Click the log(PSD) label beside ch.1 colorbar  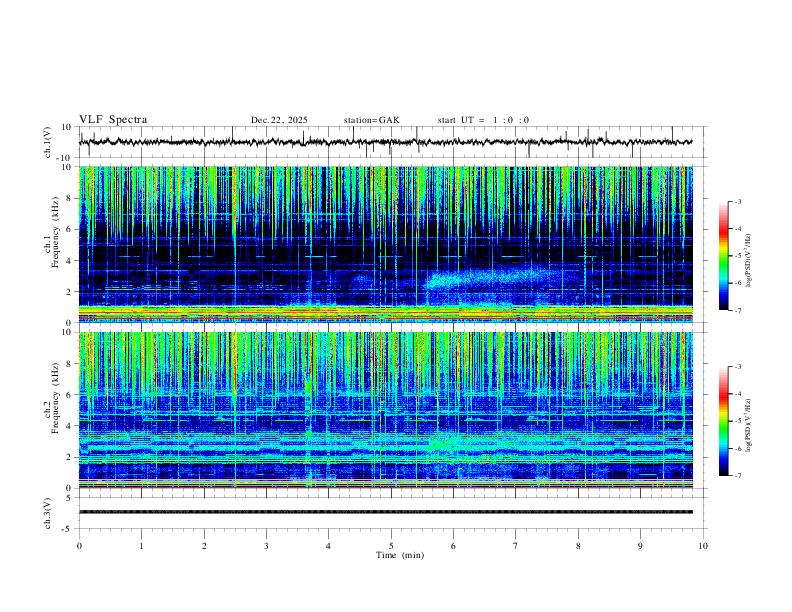tap(748, 261)
